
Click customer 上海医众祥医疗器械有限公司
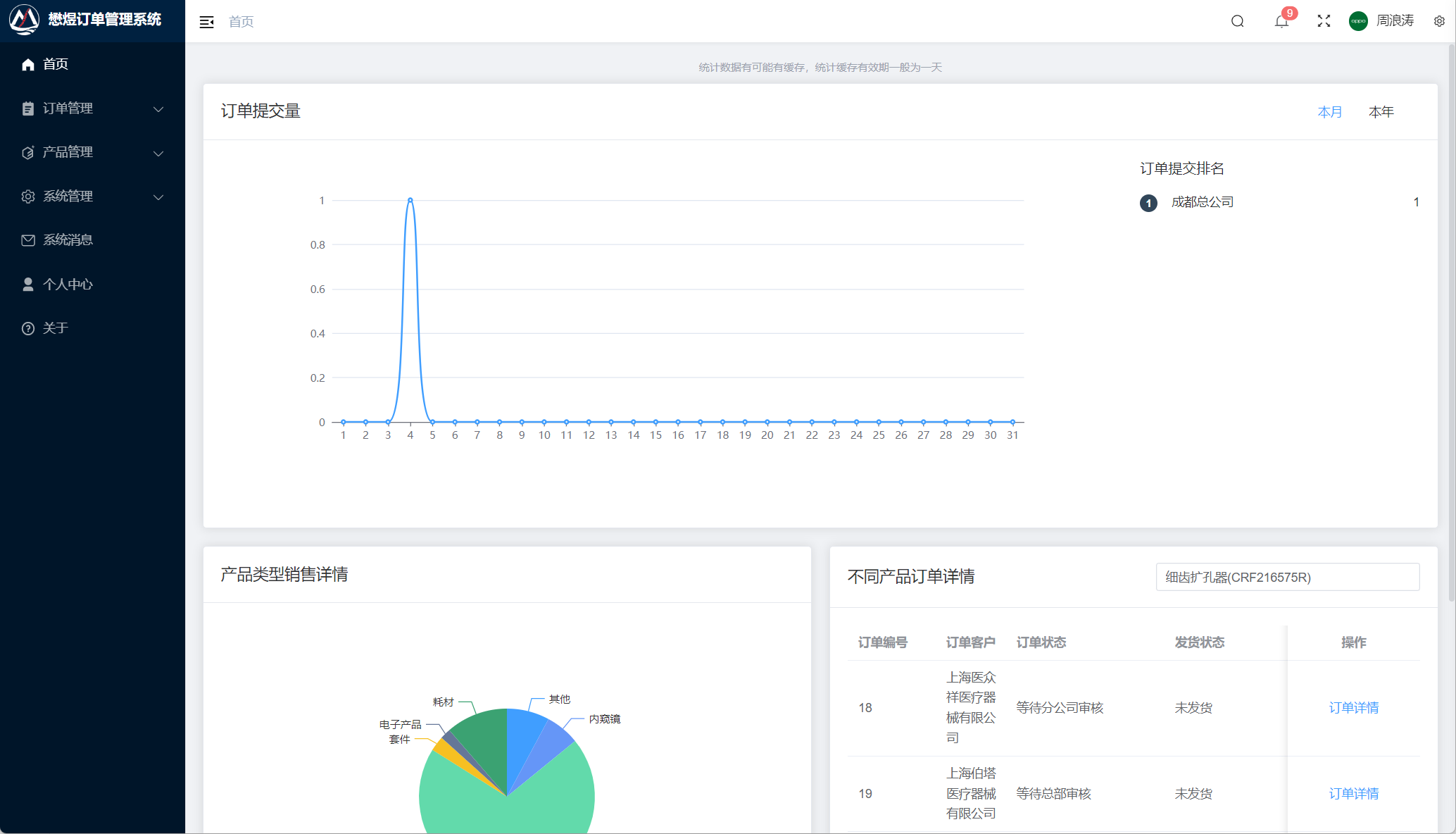point(971,707)
